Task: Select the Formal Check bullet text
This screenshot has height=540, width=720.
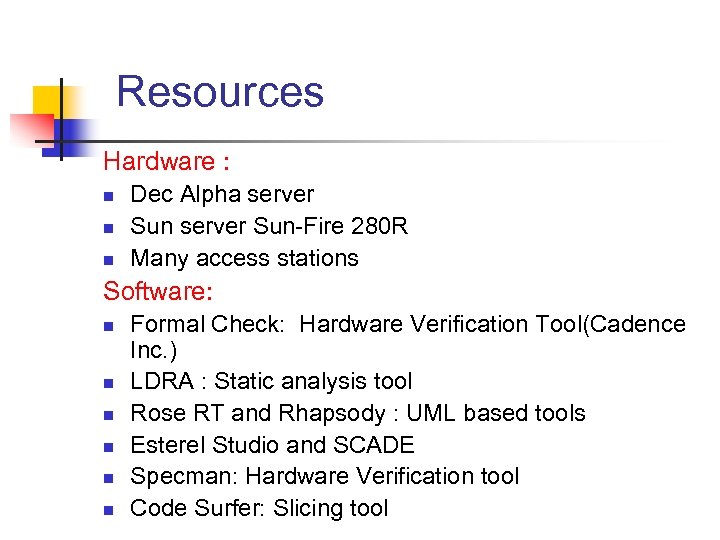Action: pos(408,337)
